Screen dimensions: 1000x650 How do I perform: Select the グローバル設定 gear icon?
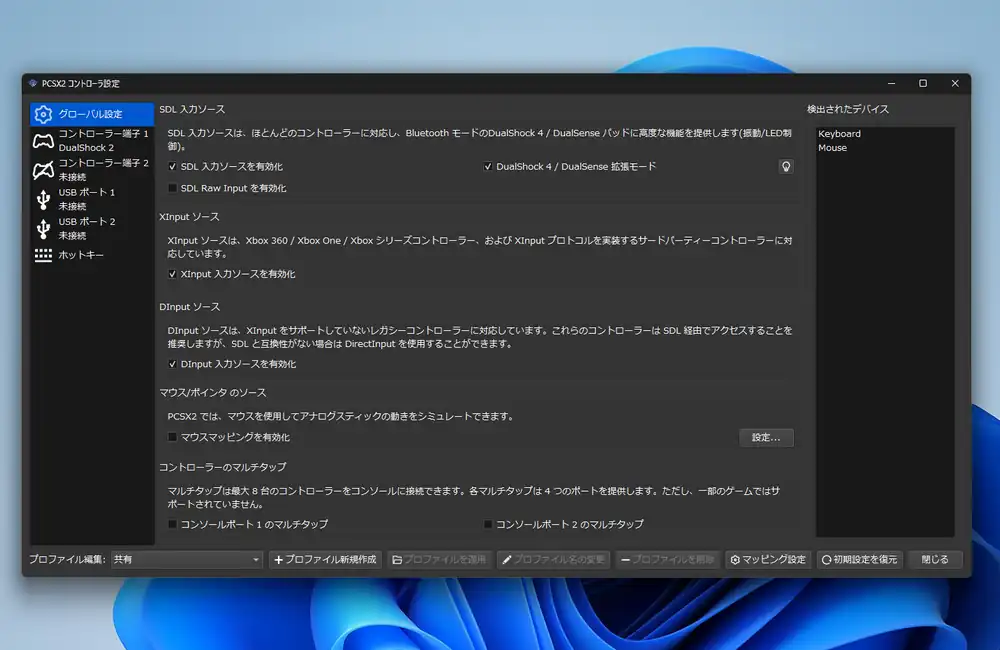(x=43, y=115)
